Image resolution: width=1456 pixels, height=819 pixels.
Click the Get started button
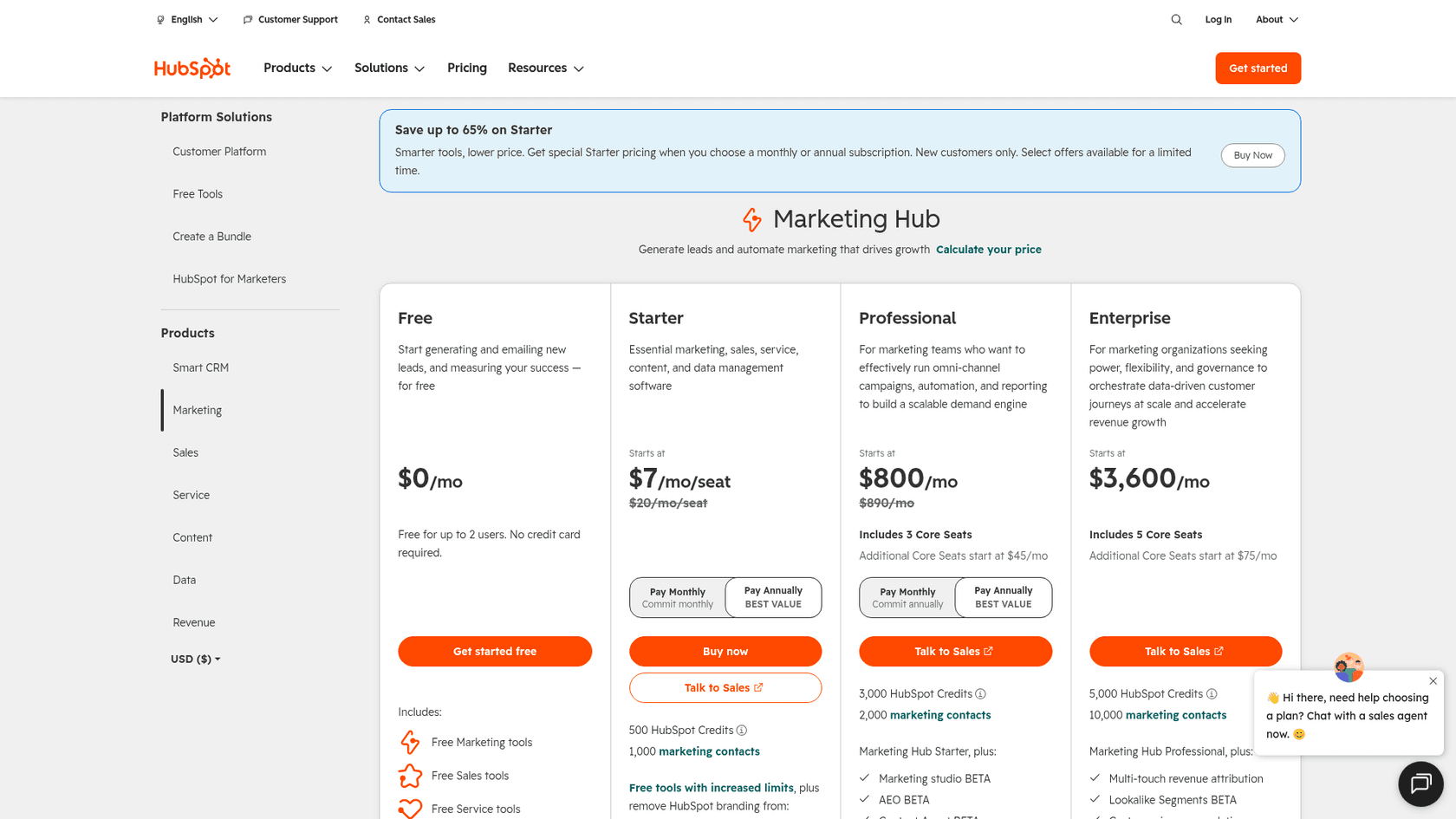point(1258,68)
